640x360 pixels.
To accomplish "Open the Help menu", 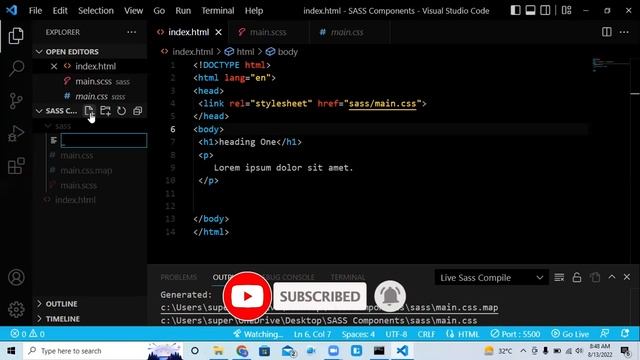I will coord(253,11).
